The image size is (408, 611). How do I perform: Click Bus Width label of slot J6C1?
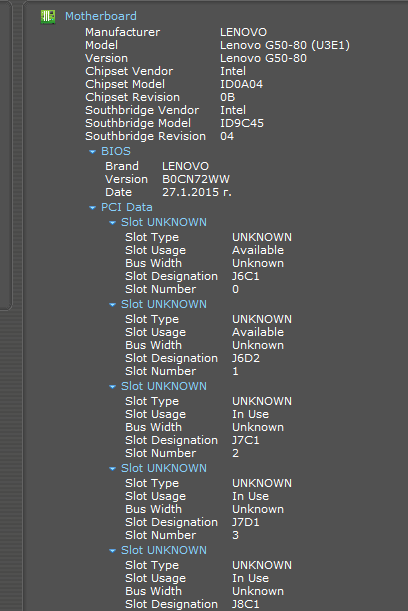coord(154,263)
